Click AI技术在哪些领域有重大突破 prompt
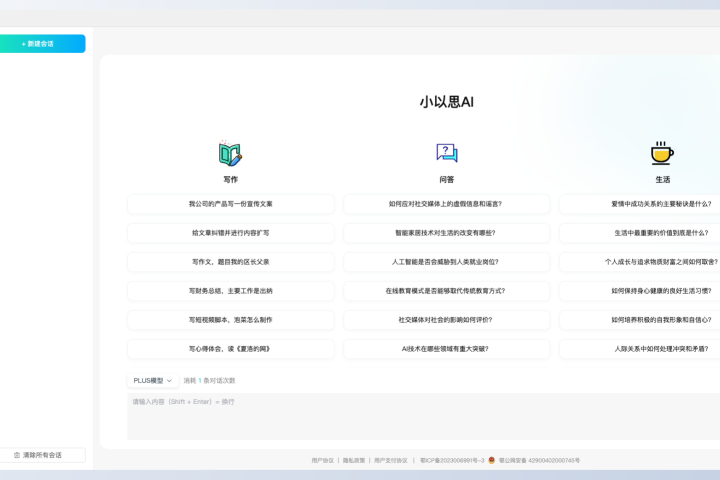The image size is (720, 480). pos(446,349)
